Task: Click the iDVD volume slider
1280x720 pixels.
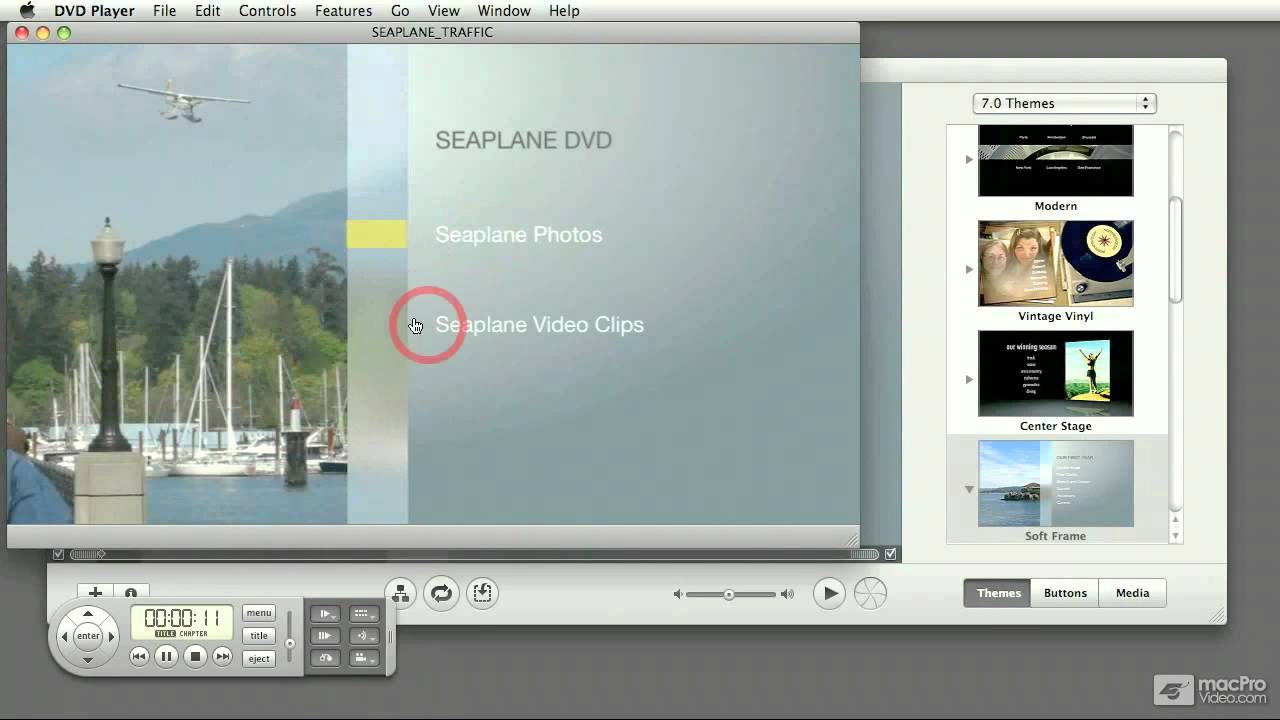Action: (732, 594)
